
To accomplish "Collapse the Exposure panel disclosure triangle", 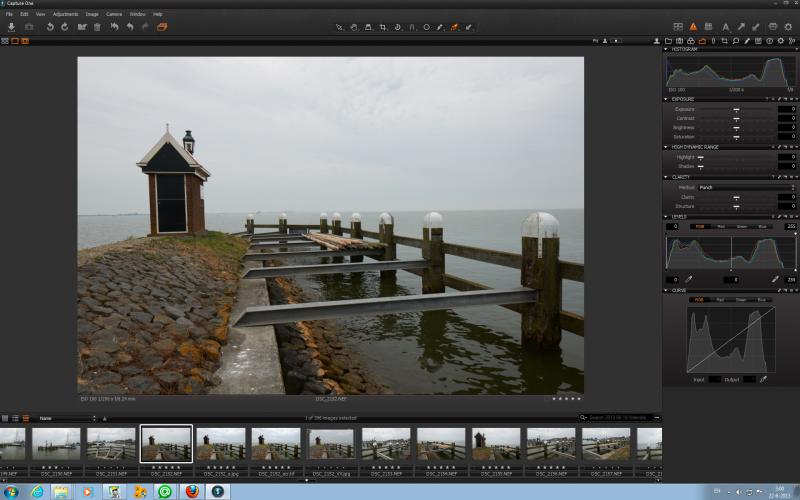I will pyautogui.click(x=666, y=99).
